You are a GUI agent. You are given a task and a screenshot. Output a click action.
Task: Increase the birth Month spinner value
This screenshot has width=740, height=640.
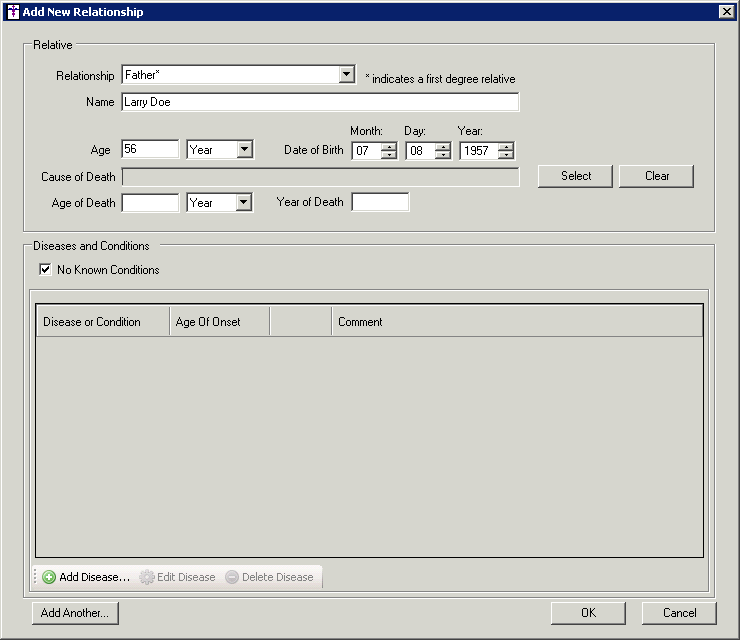coord(389,146)
